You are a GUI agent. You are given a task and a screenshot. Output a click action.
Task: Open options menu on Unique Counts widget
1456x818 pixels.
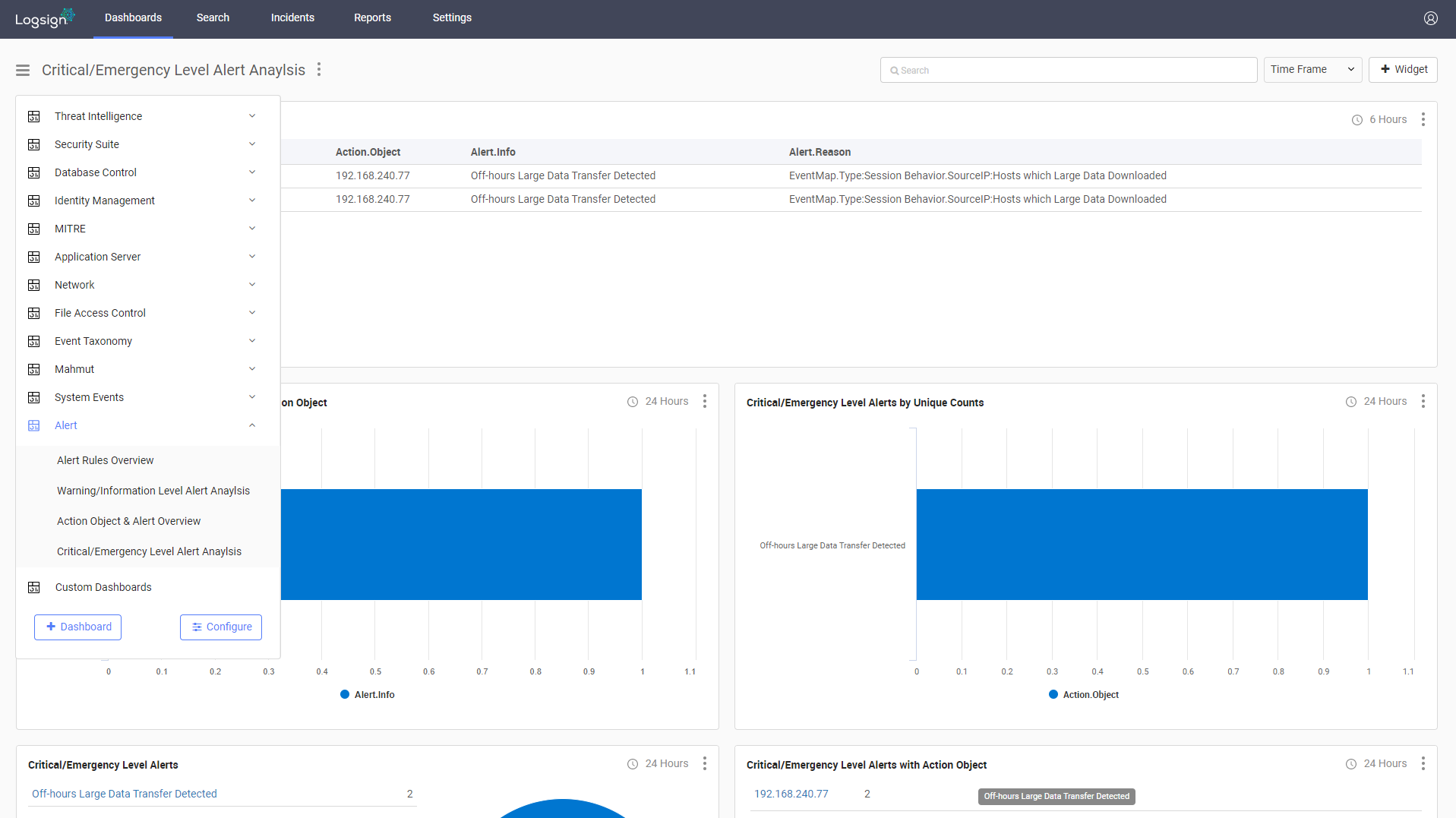(1423, 401)
